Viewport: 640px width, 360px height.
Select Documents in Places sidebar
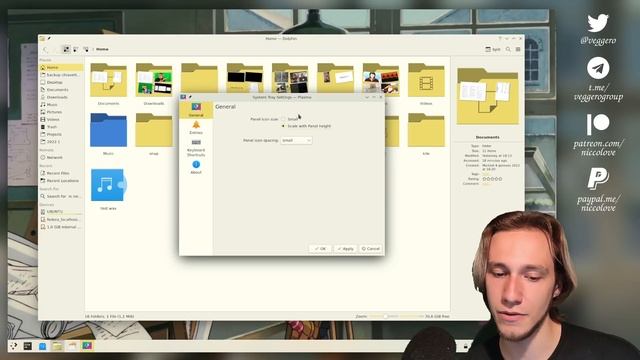tap(61, 90)
